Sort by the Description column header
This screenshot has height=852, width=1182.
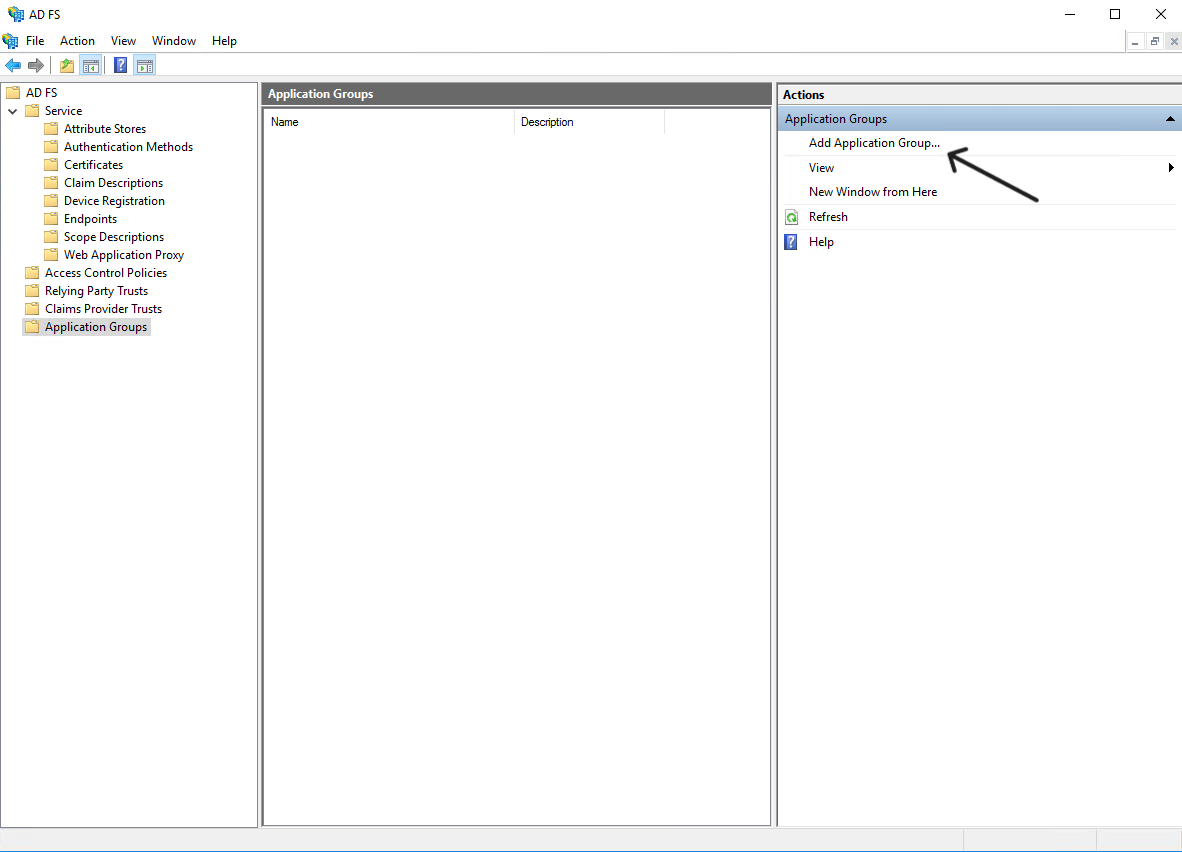click(589, 122)
